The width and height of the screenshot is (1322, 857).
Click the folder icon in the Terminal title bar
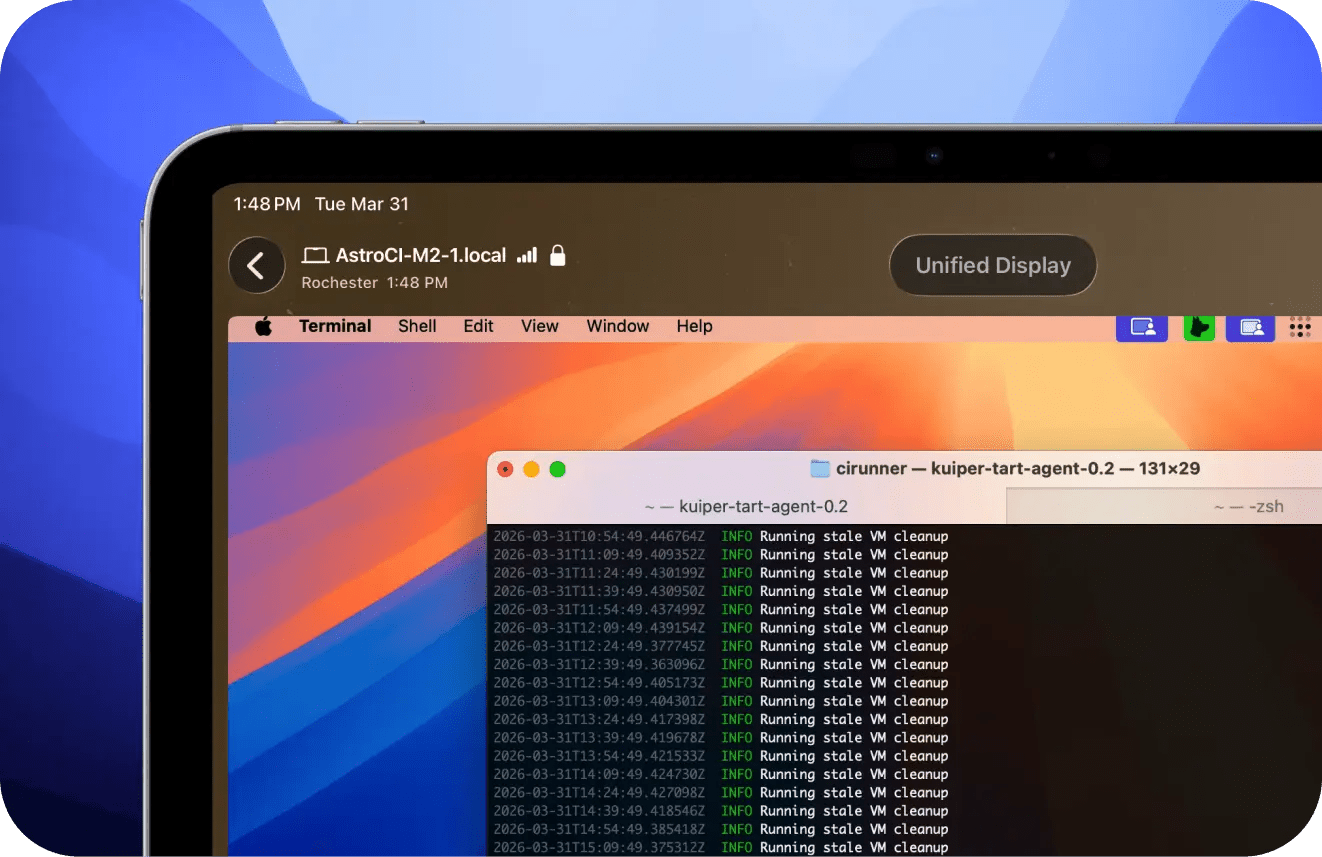tap(819, 467)
